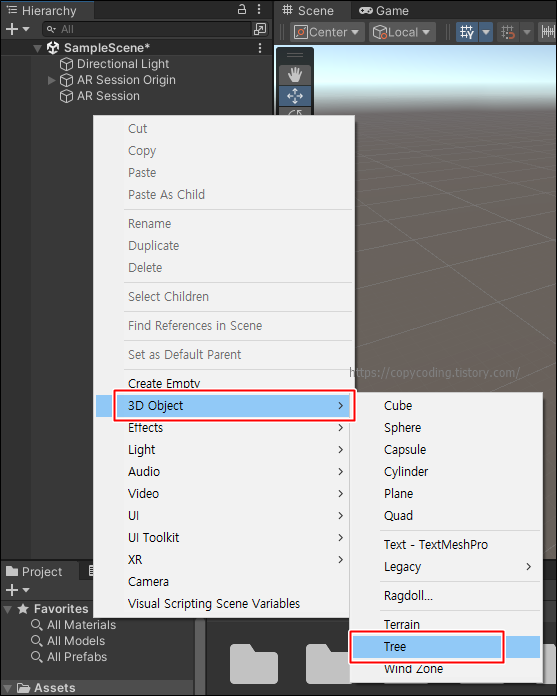Viewport: 557px width, 696px height.
Task: Create a Text - TextMeshPro object
Action: coord(446,545)
